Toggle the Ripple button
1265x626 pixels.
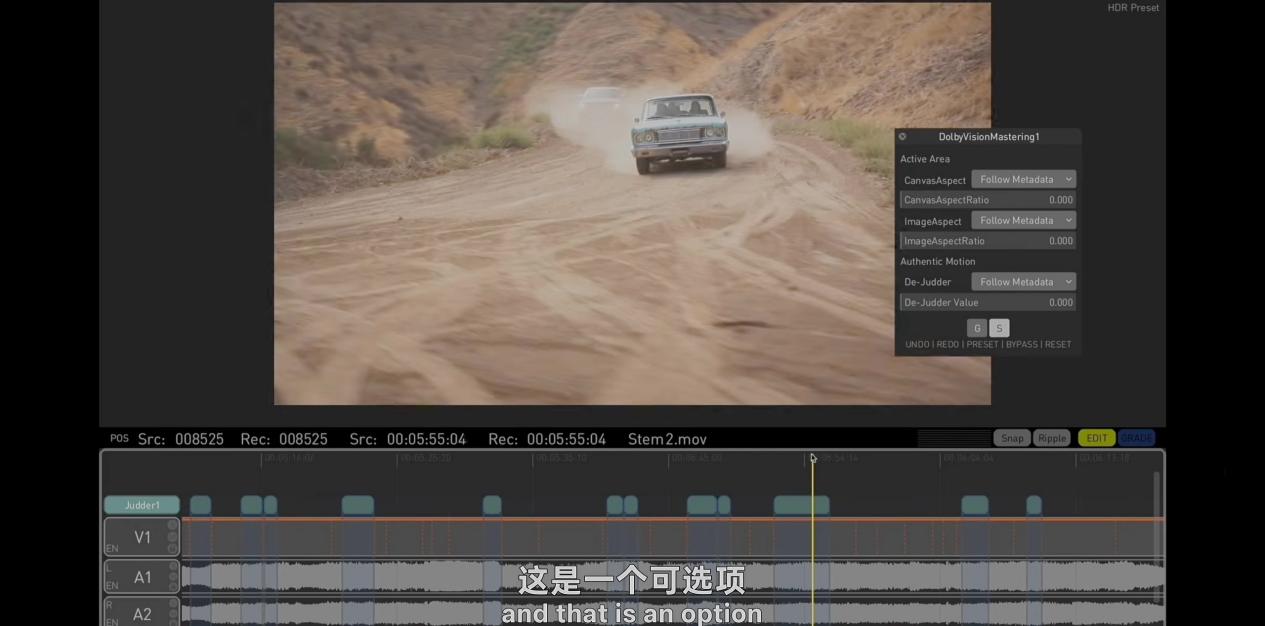[x=1052, y=438]
